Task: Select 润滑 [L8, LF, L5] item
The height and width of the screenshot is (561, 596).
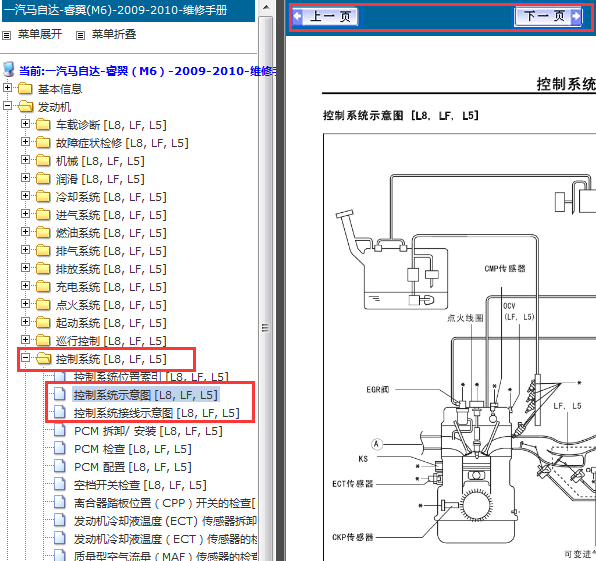Action: click(x=100, y=179)
